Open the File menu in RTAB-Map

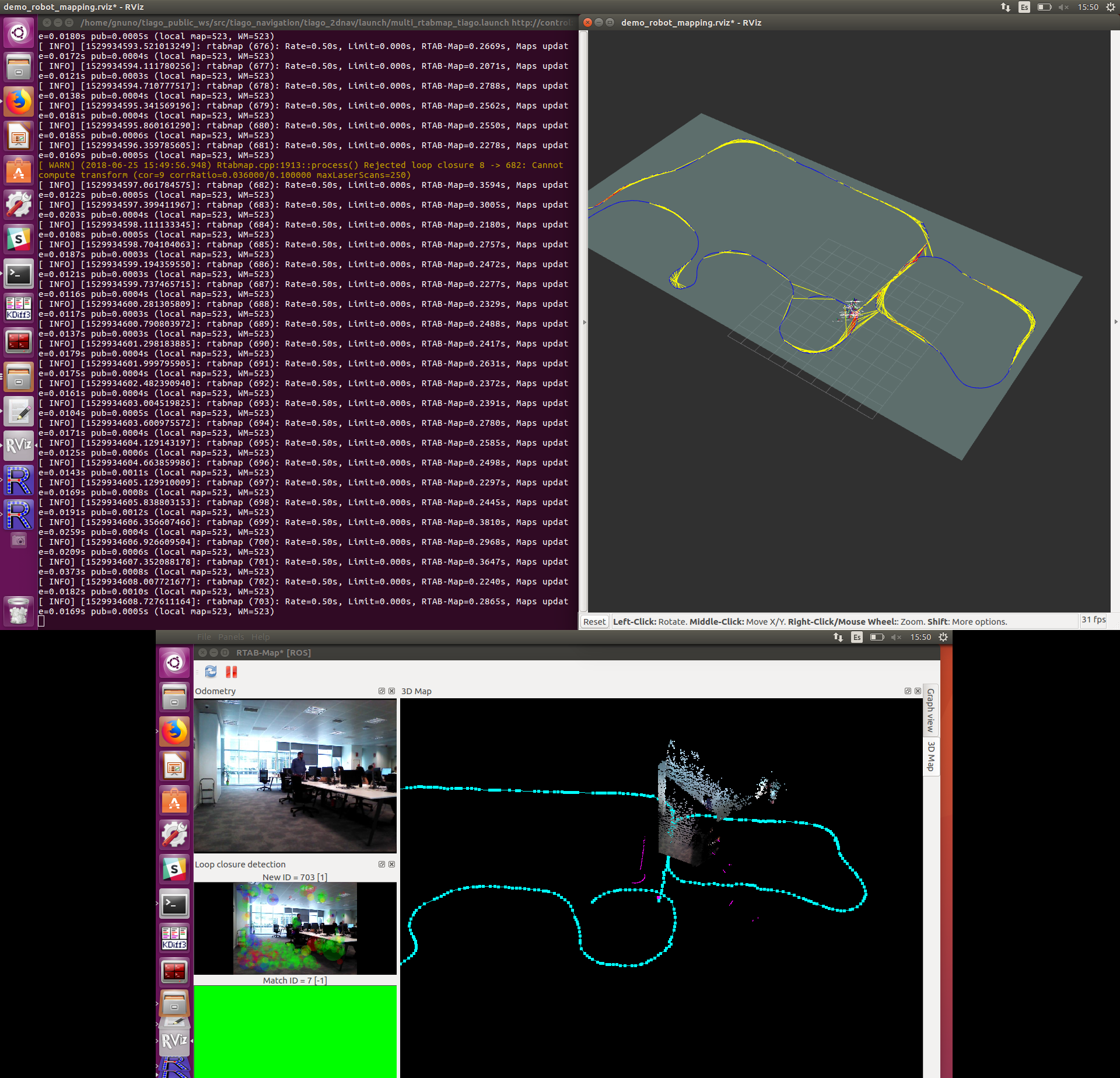click(x=204, y=637)
